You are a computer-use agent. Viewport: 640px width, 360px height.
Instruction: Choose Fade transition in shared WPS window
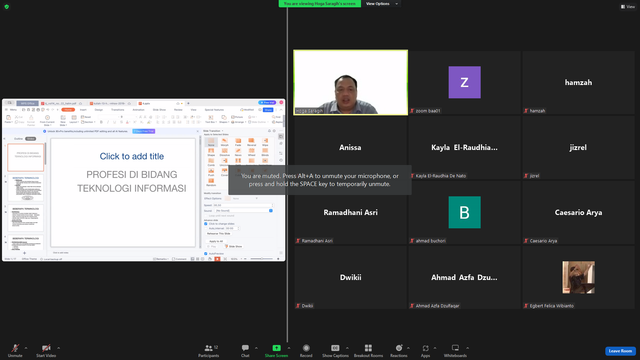point(238,142)
